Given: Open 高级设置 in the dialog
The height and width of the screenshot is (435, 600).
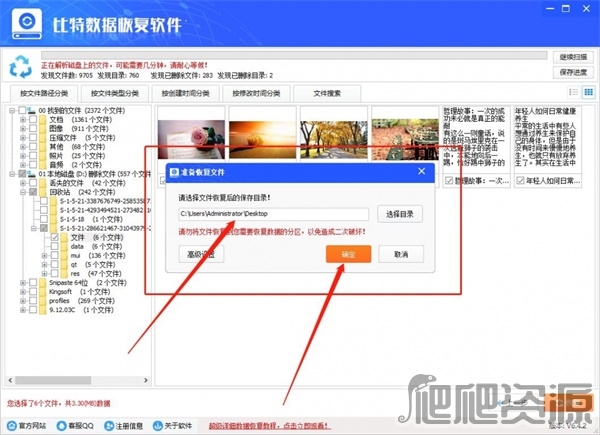Looking at the screenshot, I should [x=201, y=254].
